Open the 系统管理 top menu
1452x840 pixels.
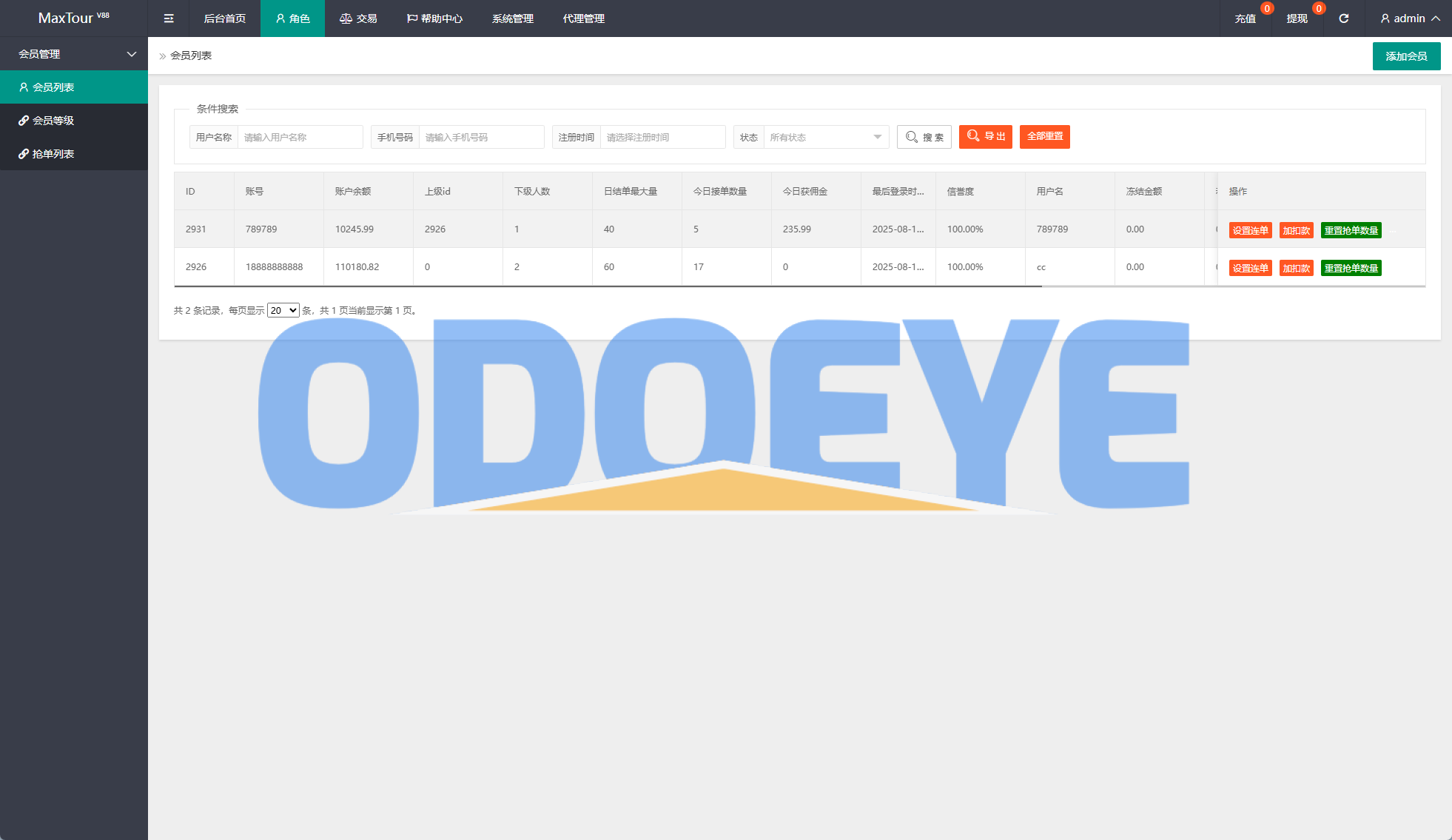pyautogui.click(x=512, y=19)
